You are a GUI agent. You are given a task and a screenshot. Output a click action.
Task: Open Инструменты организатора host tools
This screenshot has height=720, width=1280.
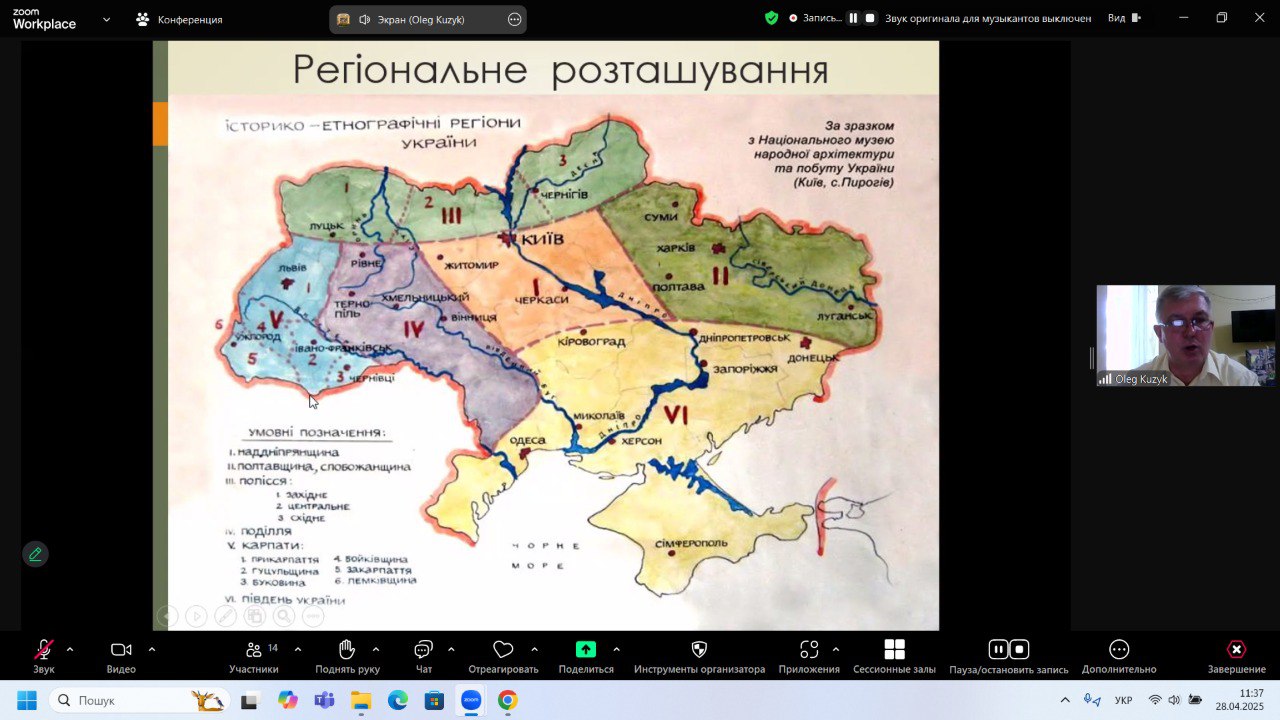(699, 651)
